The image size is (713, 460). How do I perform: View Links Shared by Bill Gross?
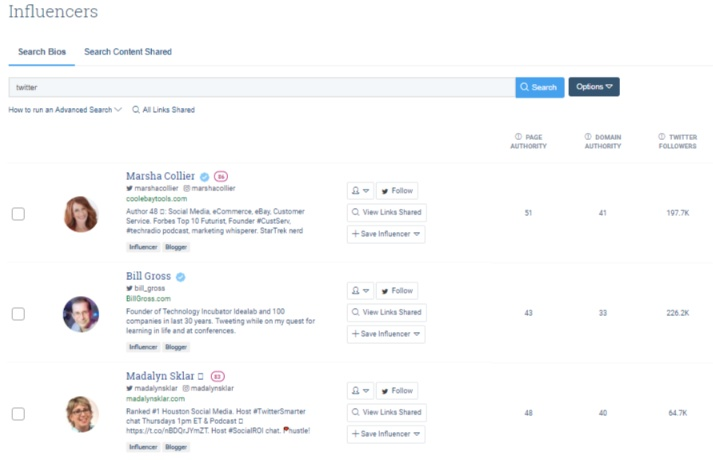[387, 312]
